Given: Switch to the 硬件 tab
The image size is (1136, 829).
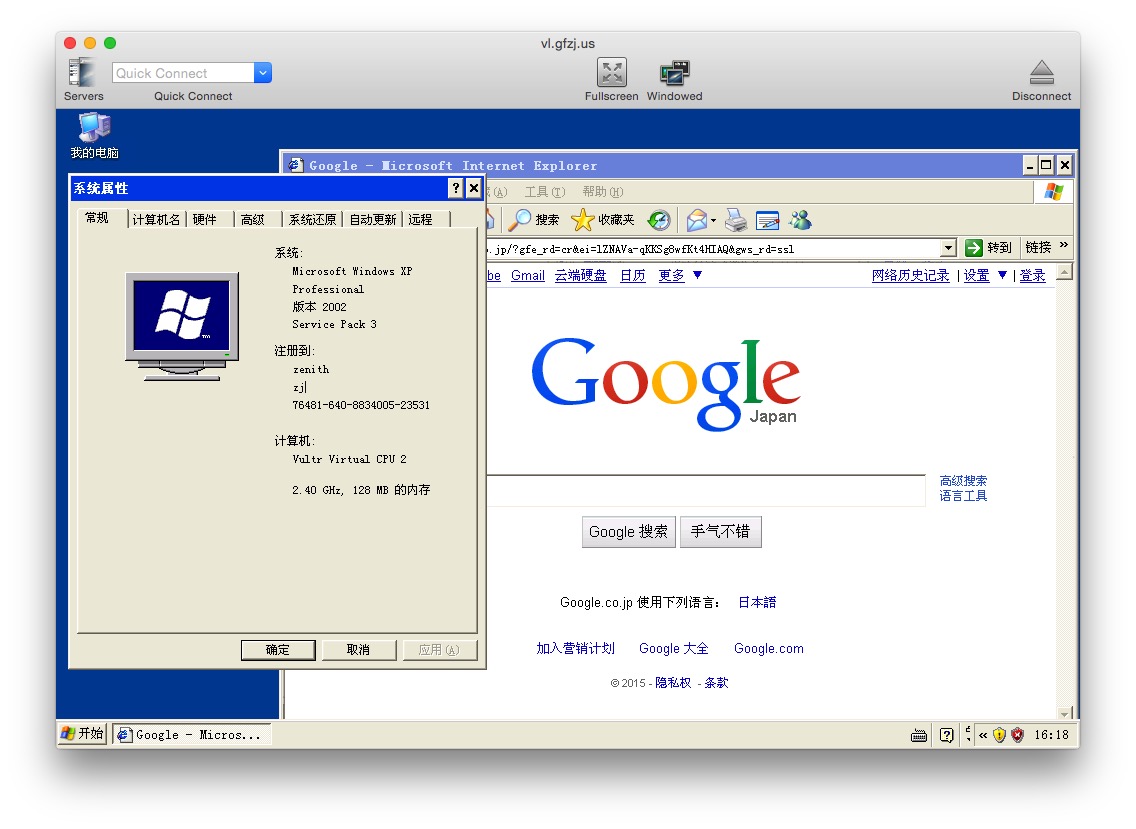Looking at the screenshot, I should [x=204, y=220].
